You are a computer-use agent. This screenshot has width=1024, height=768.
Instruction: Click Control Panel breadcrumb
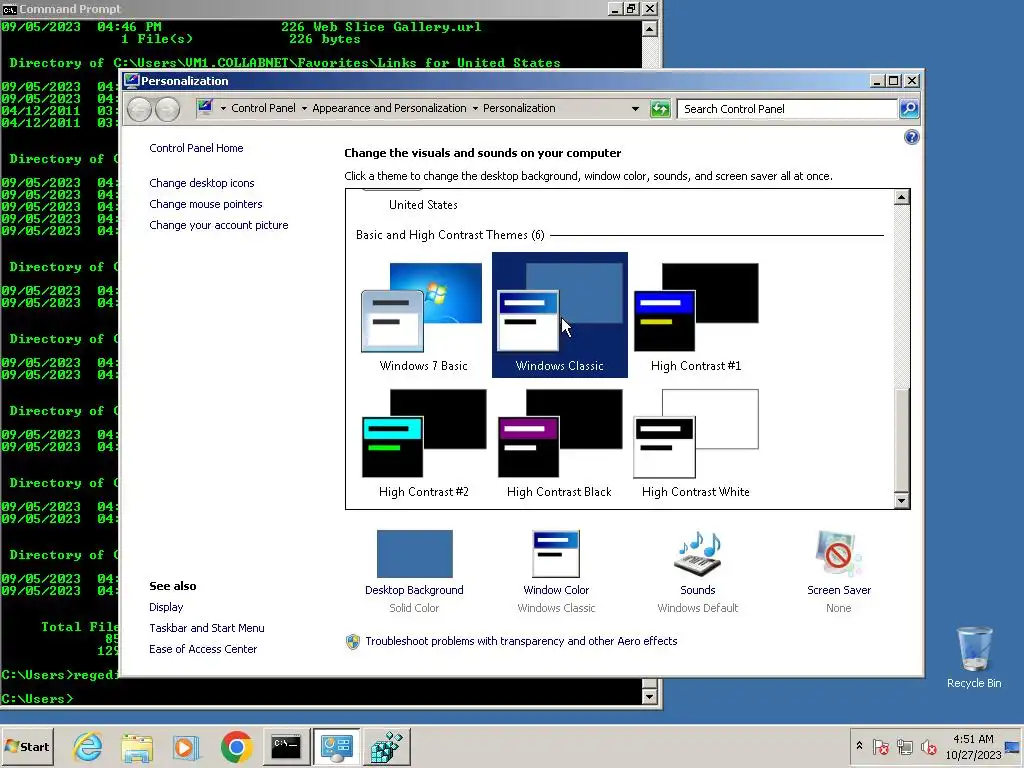(263, 108)
